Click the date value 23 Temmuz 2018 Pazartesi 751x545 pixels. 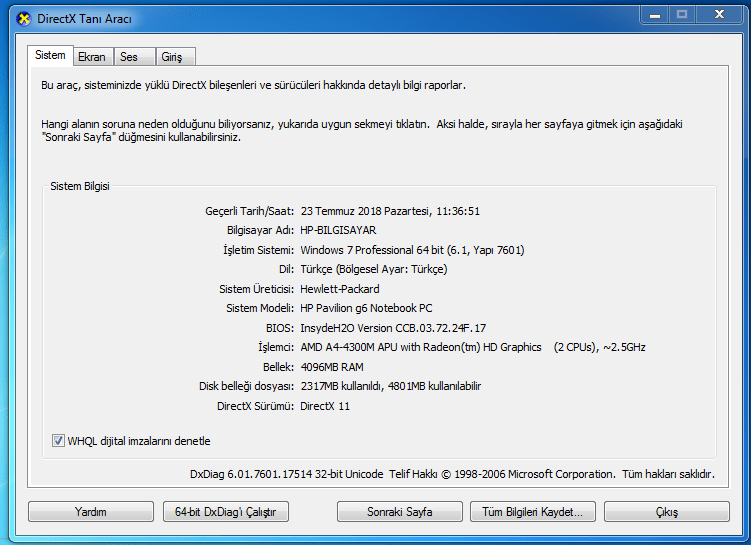click(366, 211)
